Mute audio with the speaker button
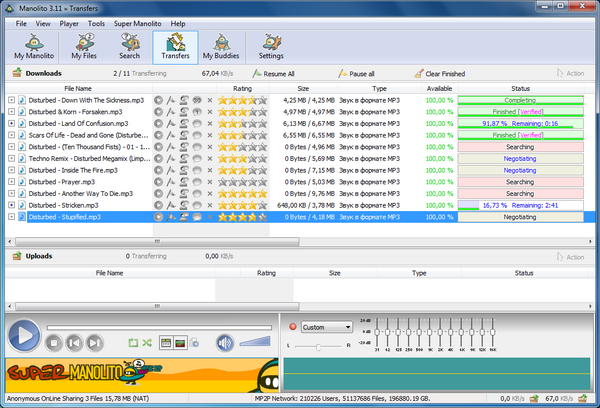Screen dimensions: 600x408 click(225, 343)
